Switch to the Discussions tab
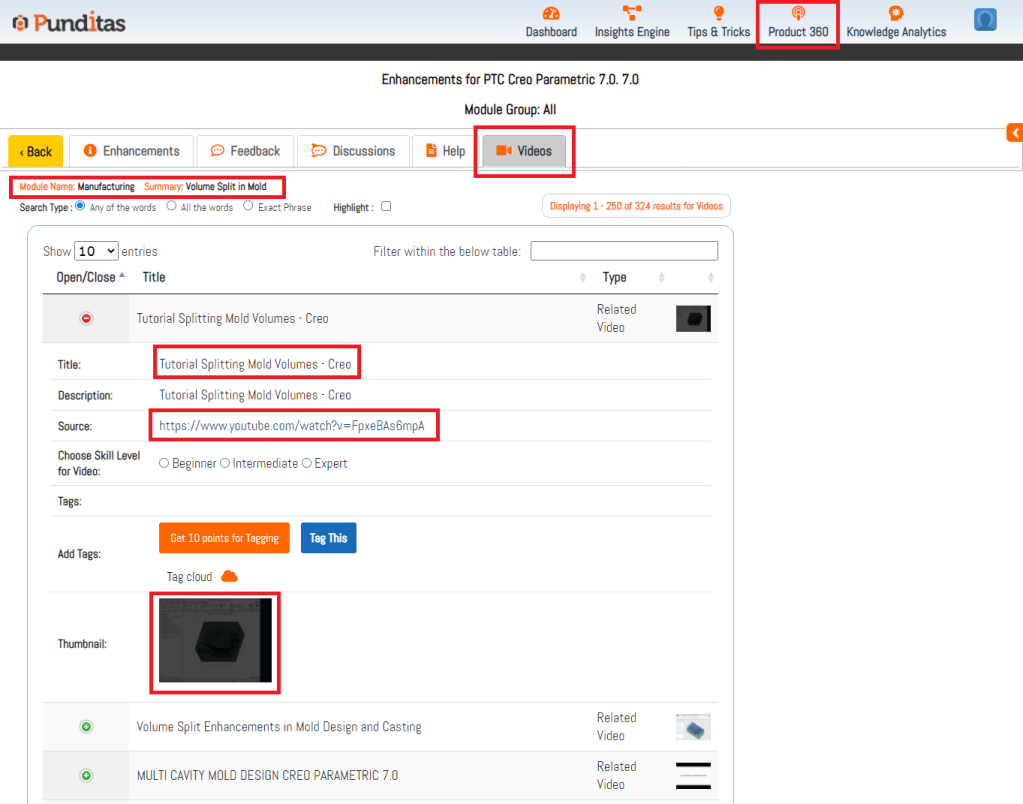Image resolution: width=1023 pixels, height=804 pixels. click(353, 151)
